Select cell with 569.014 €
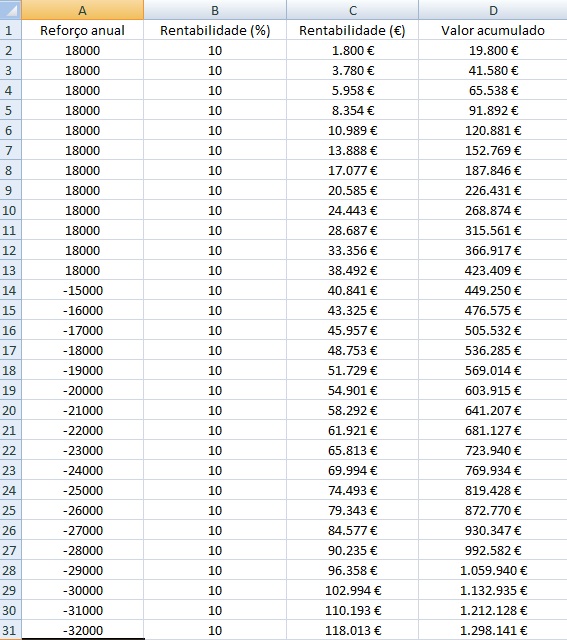Screen dimensions: 567x640 pyautogui.click(x=493, y=370)
